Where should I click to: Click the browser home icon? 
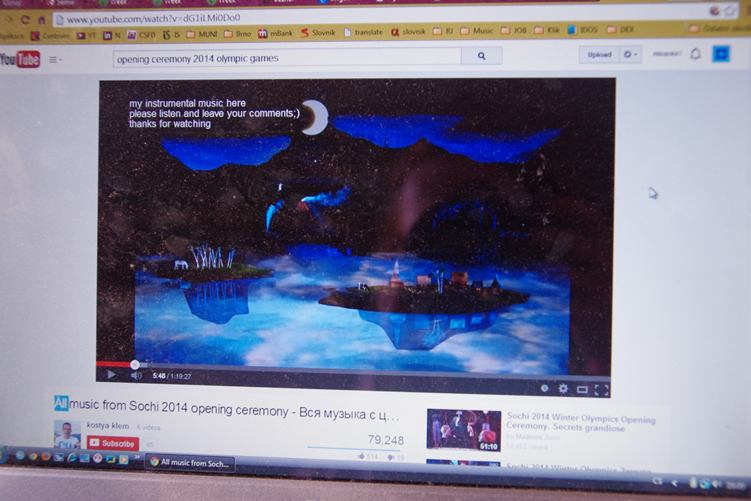pyautogui.click(x=42, y=20)
